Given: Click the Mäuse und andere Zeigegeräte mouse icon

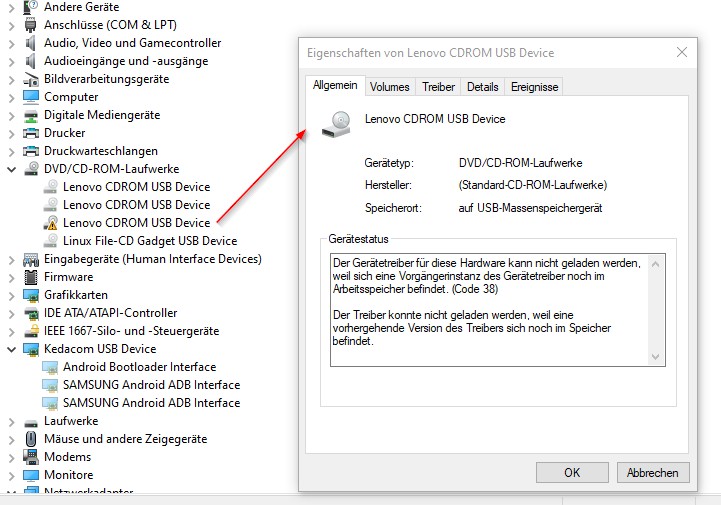Looking at the screenshot, I should click(31, 439).
